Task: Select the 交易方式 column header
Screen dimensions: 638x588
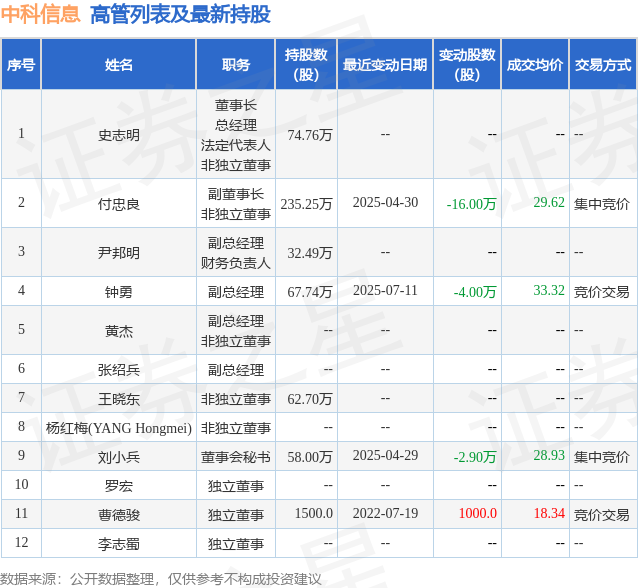Action: click(603, 65)
